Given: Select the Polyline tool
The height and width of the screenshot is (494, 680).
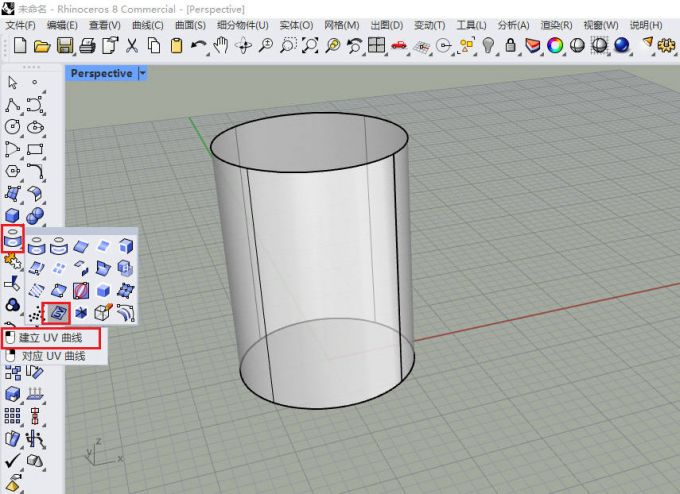Looking at the screenshot, I should (x=12, y=105).
